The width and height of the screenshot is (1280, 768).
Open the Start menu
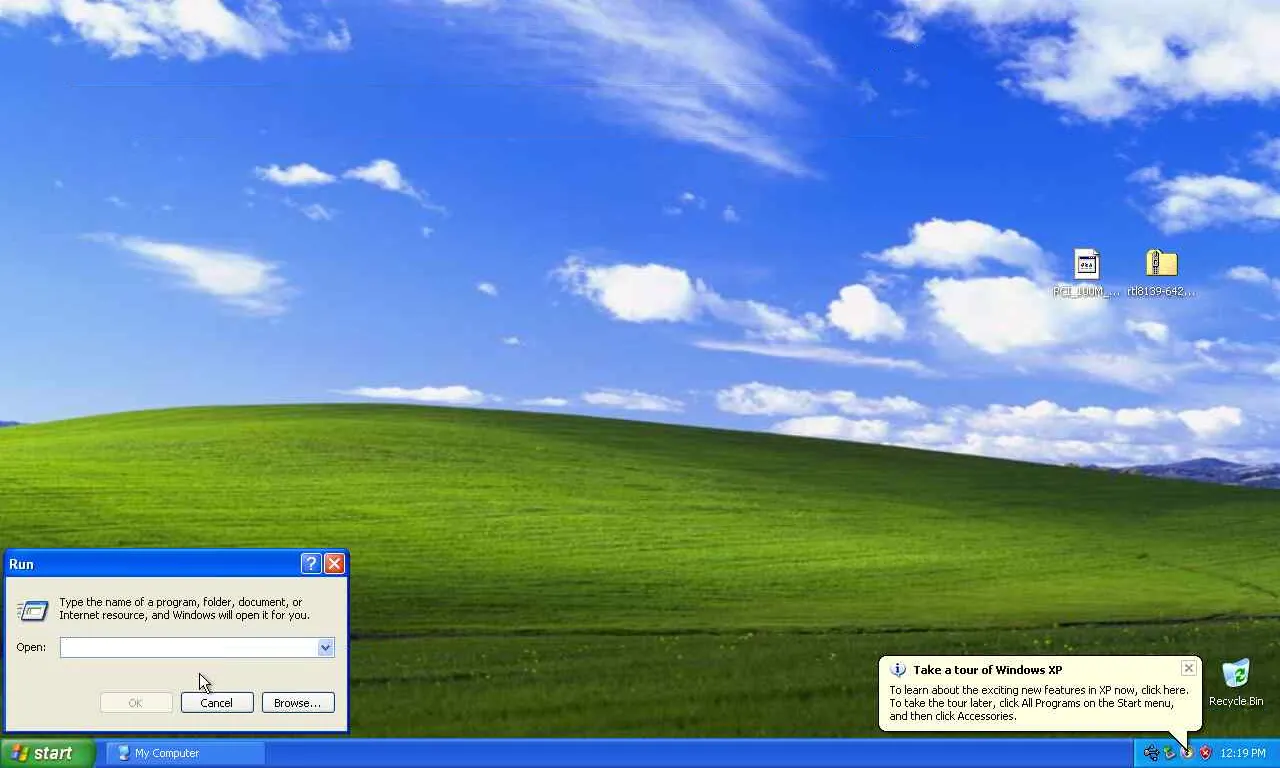(x=48, y=753)
